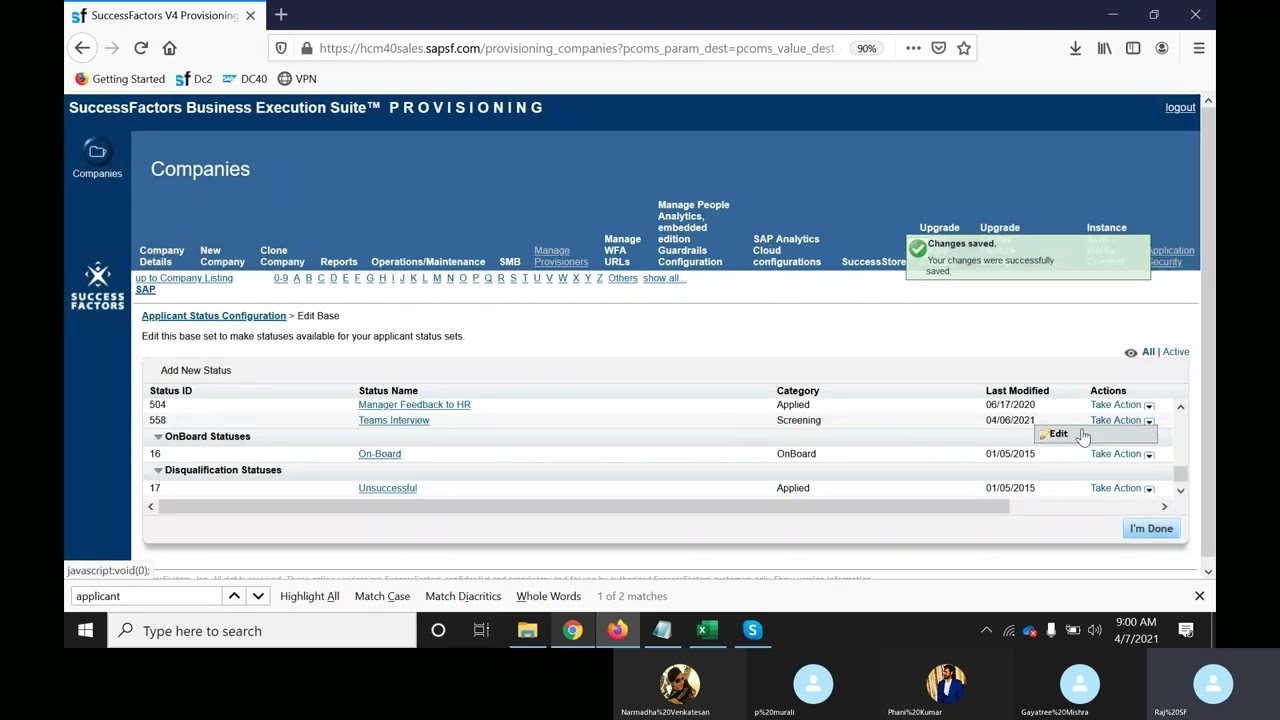Open the Getting Started bookmark
Image resolution: width=1280 pixels, height=720 pixels.
tap(120, 79)
